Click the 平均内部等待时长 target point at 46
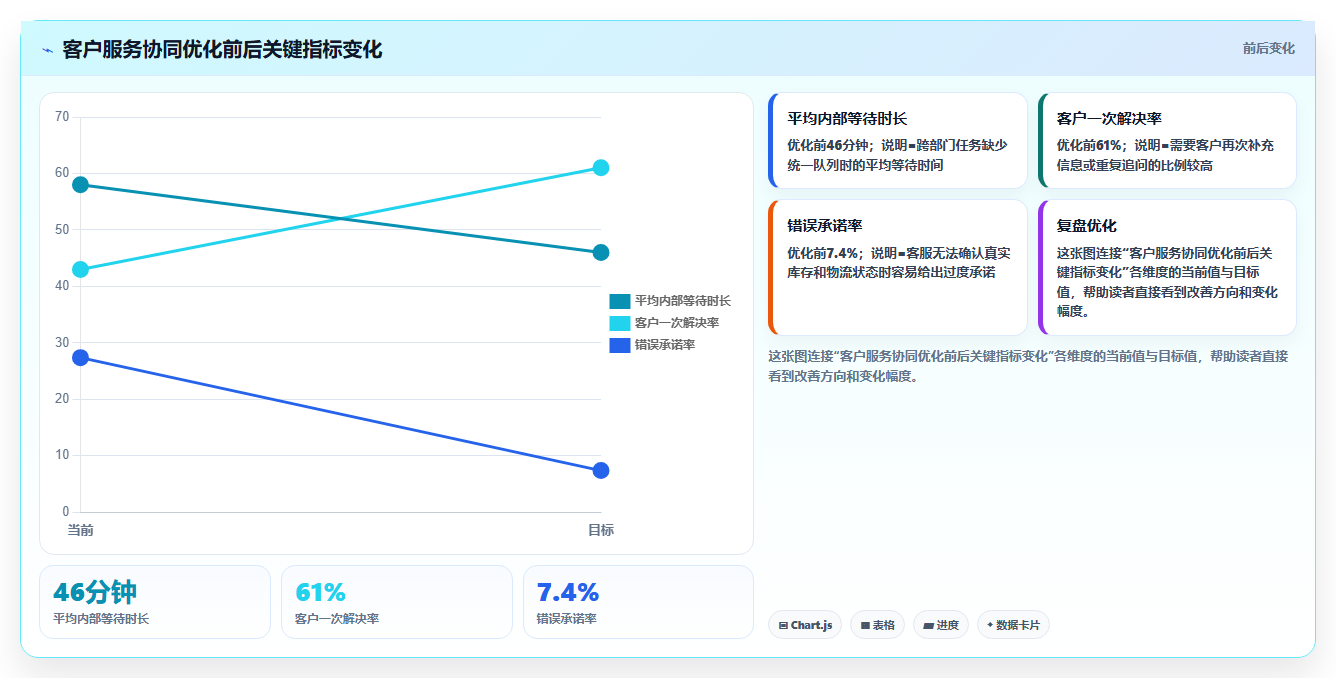The width and height of the screenshot is (1336, 678). [x=601, y=252]
